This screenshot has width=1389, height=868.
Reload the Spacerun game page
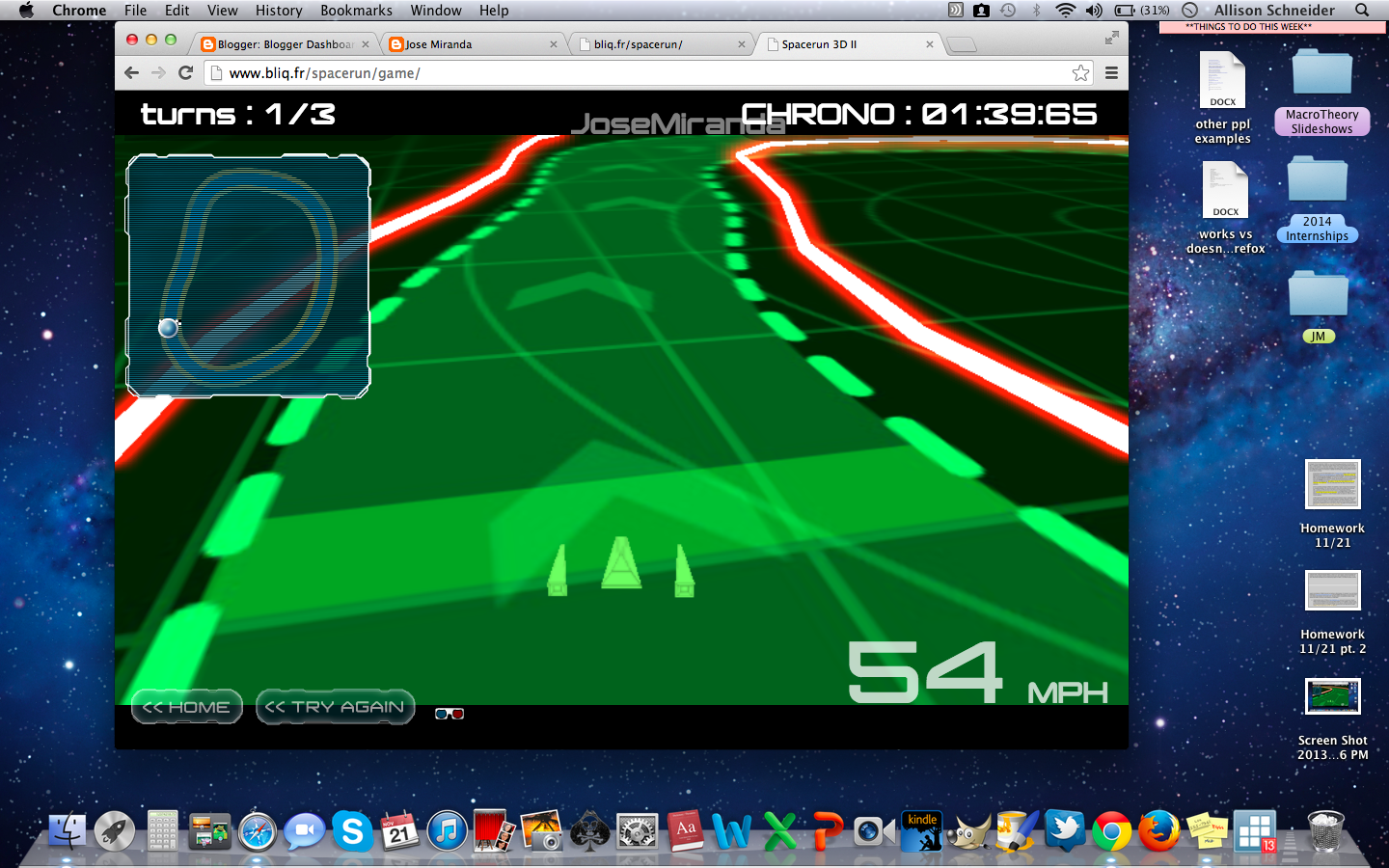click(186, 72)
